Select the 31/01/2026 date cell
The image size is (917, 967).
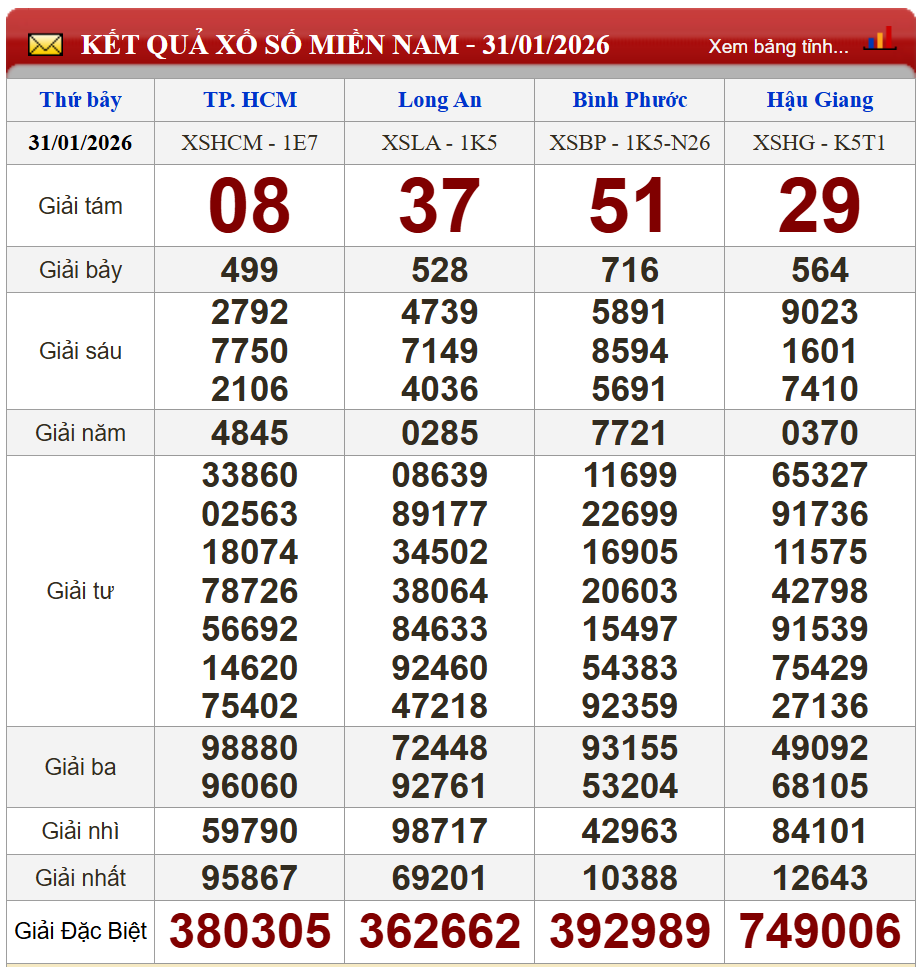[81, 143]
